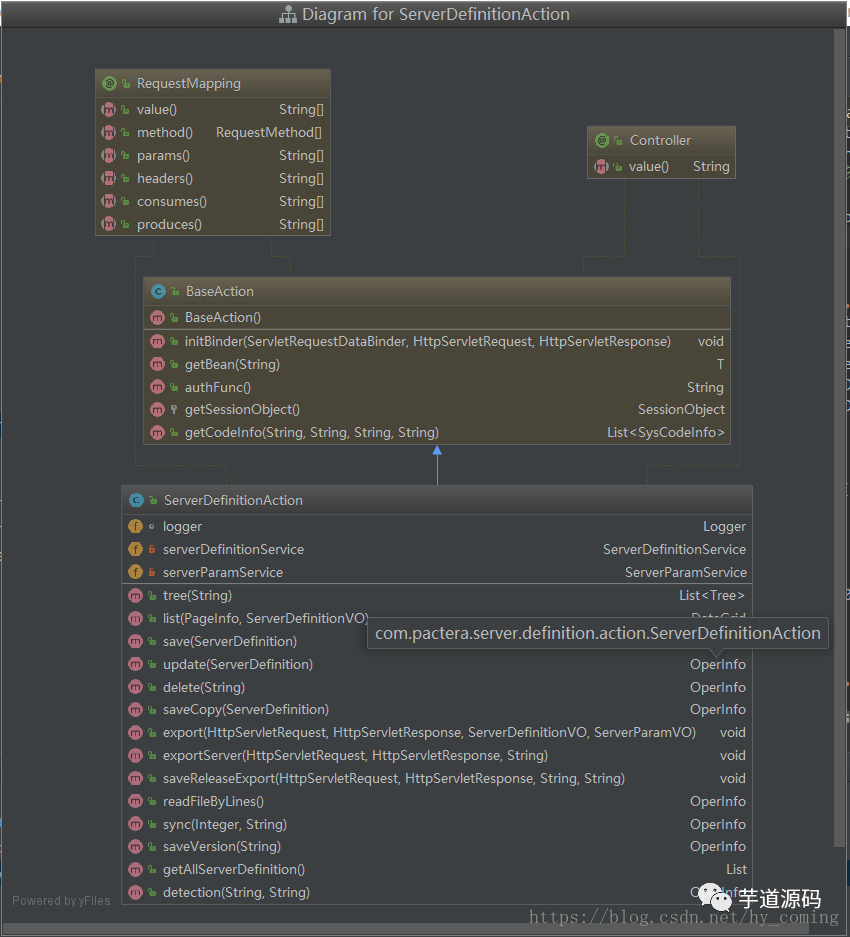
Task: Select the serverParamService field row
Action: tap(437, 572)
